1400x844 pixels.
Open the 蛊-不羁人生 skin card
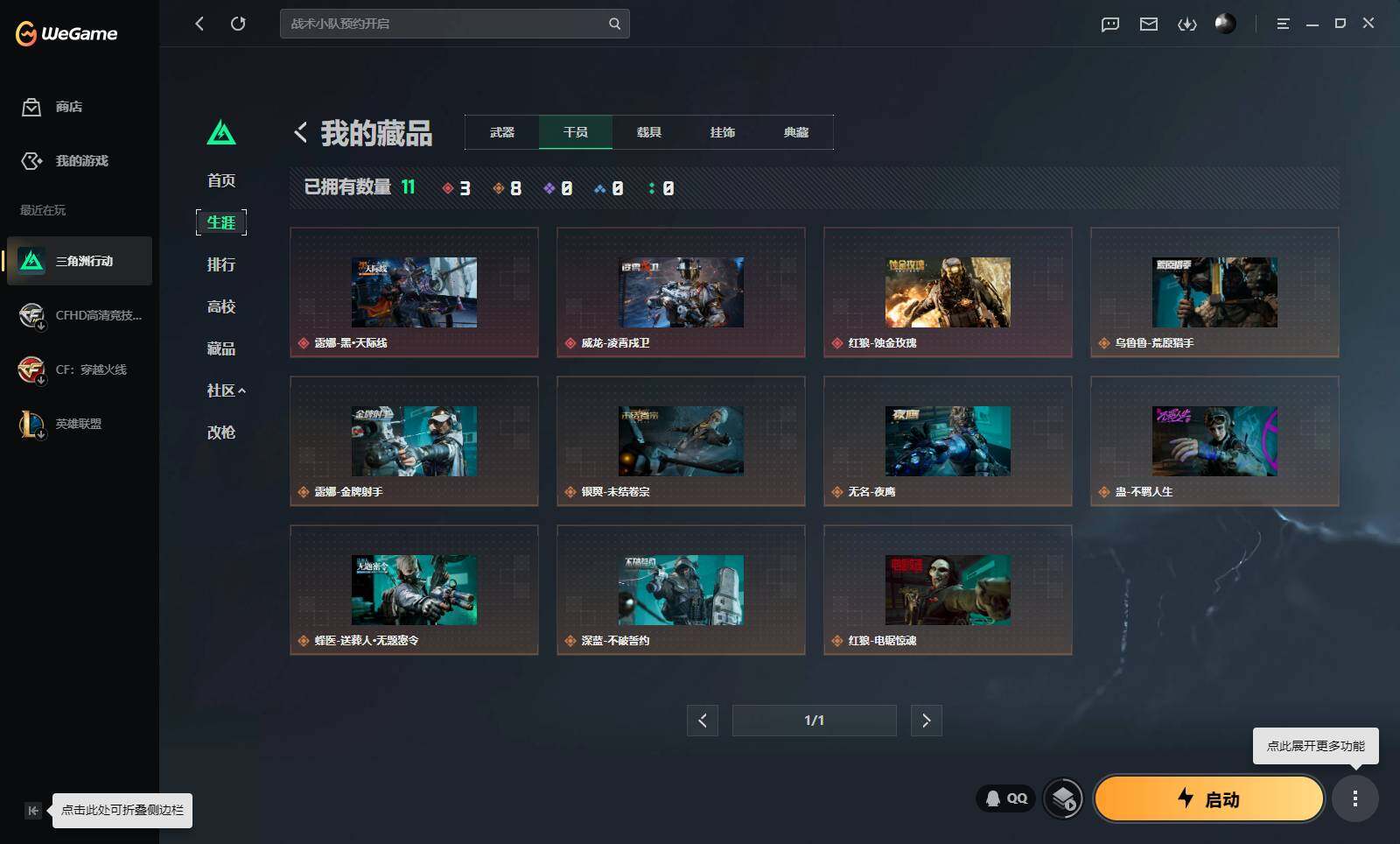pyautogui.click(x=1214, y=441)
